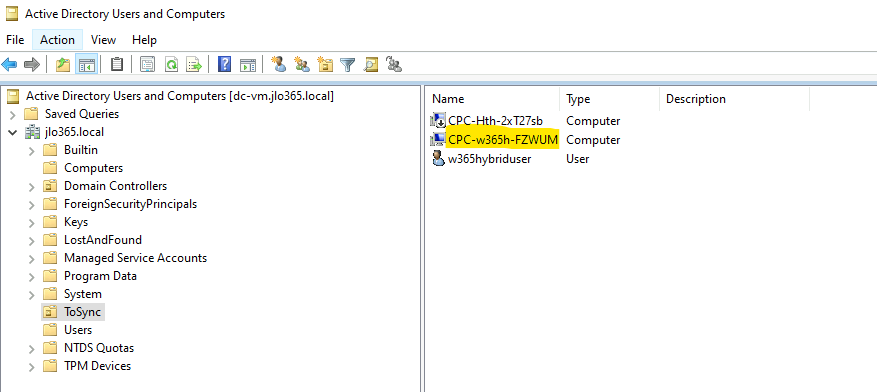Create new organizational unit toolbar icon
The width and height of the screenshot is (877, 392).
[325, 65]
